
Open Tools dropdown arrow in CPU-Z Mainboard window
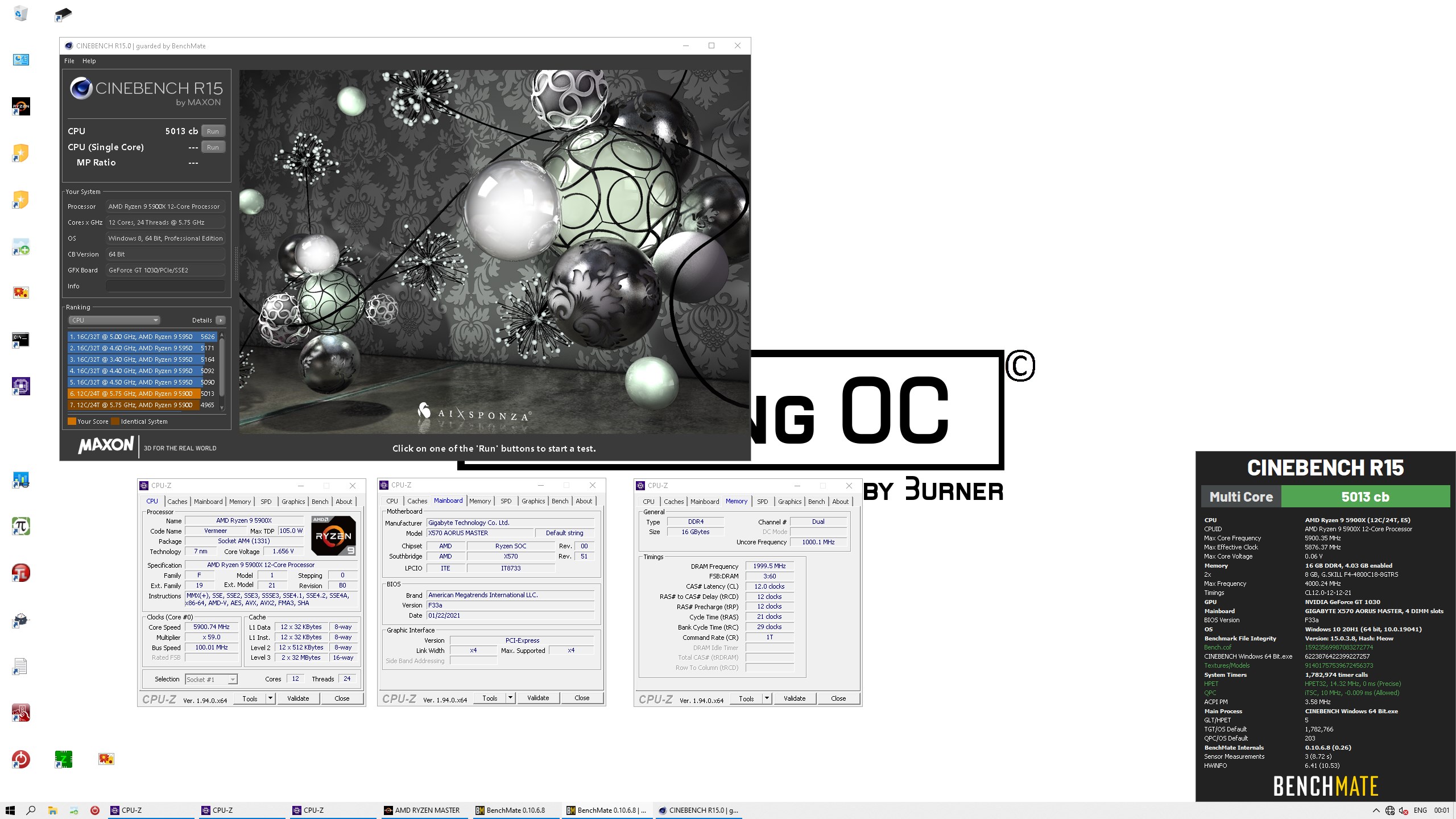click(x=511, y=698)
